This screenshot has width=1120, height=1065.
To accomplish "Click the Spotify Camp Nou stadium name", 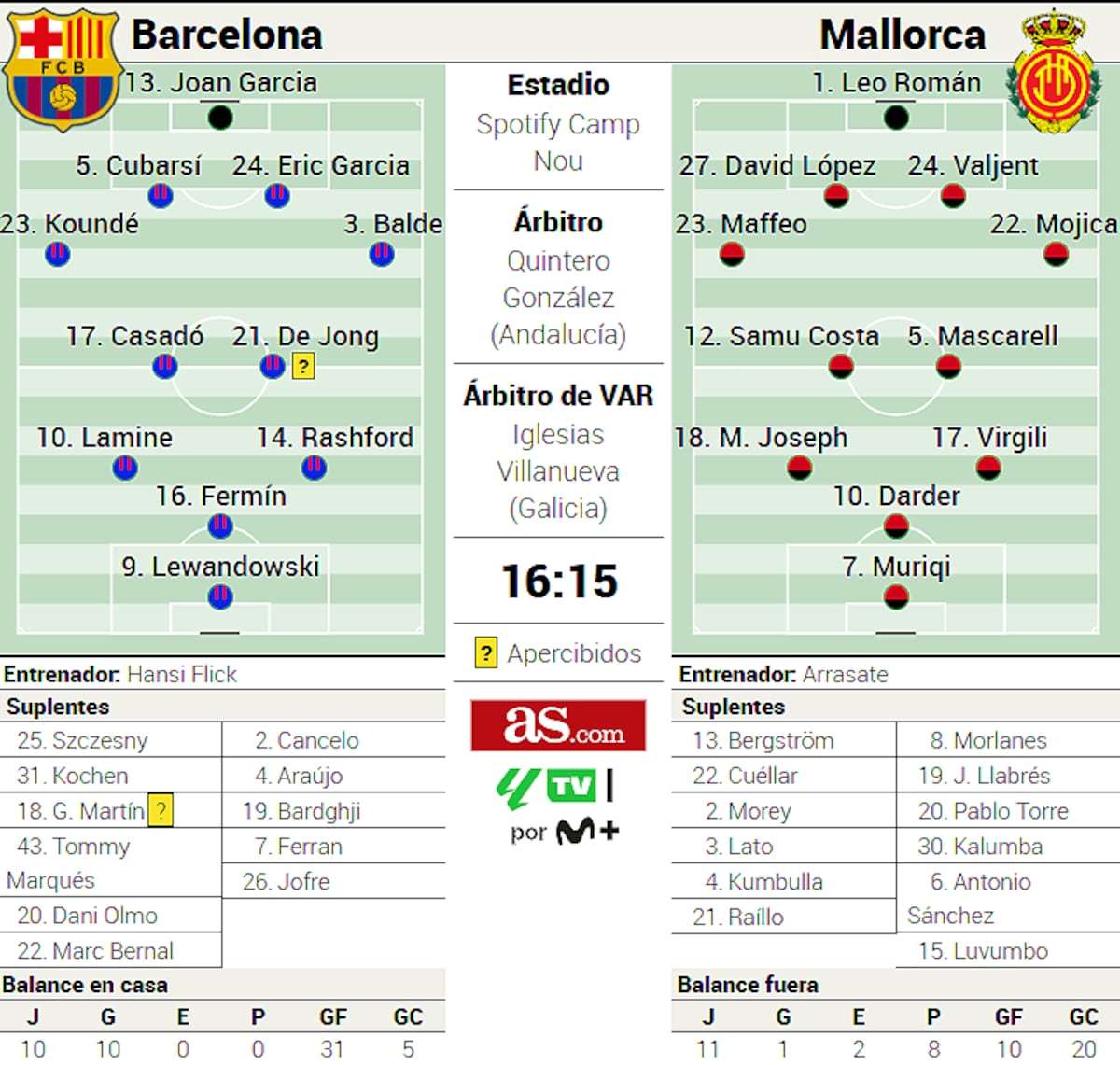I will (x=558, y=142).
